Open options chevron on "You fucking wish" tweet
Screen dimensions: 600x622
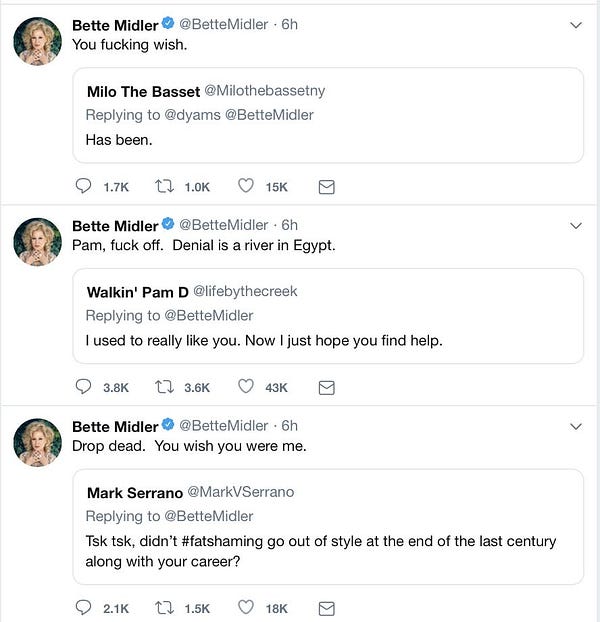point(576,25)
